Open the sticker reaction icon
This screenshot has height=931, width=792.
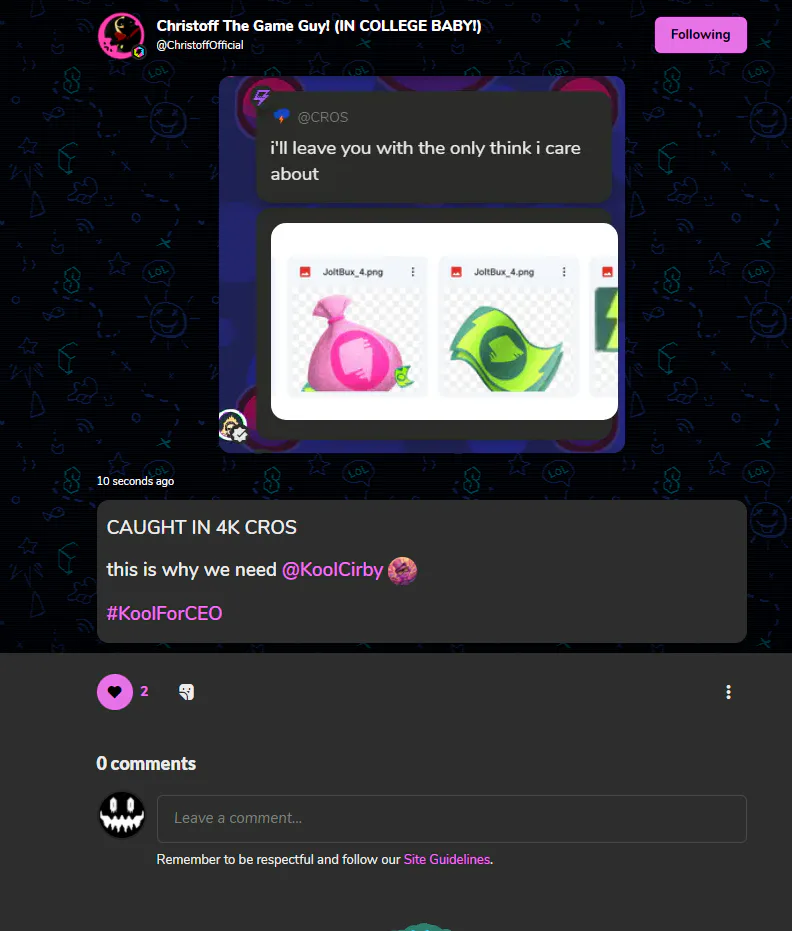click(x=186, y=692)
